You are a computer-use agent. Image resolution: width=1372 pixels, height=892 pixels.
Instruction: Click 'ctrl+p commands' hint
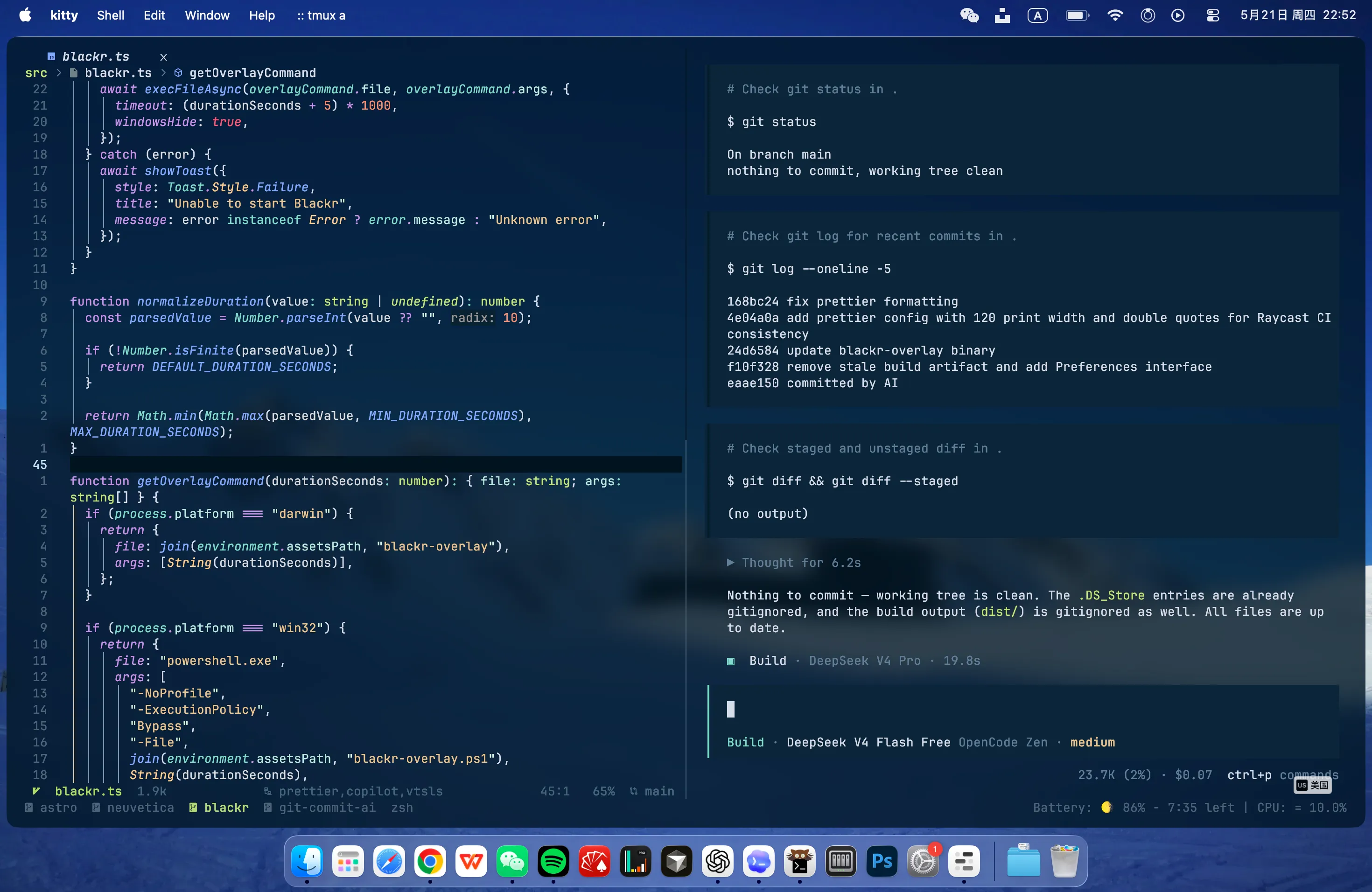[x=1283, y=774]
